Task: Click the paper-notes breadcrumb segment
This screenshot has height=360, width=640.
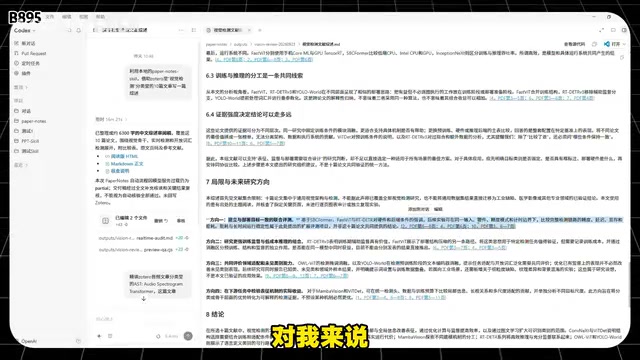Action: 216,44
